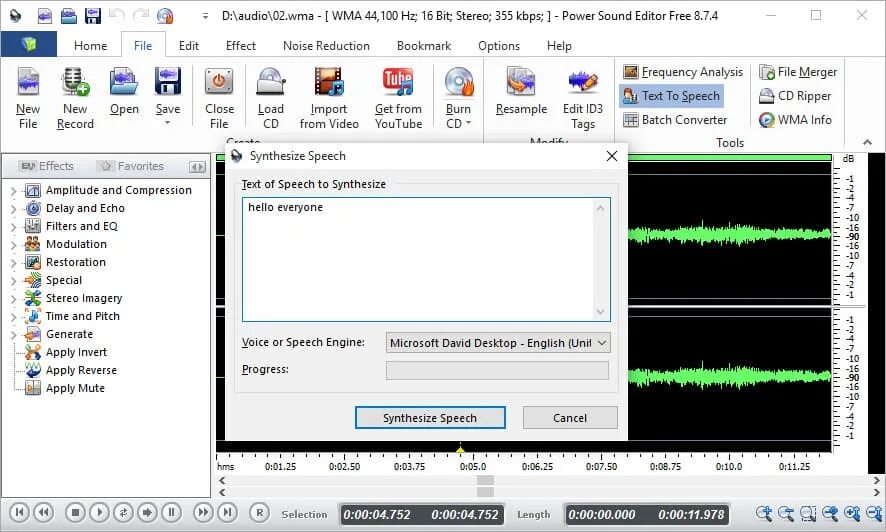Switch to the Edit ribbon tab

pyautogui.click(x=188, y=46)
